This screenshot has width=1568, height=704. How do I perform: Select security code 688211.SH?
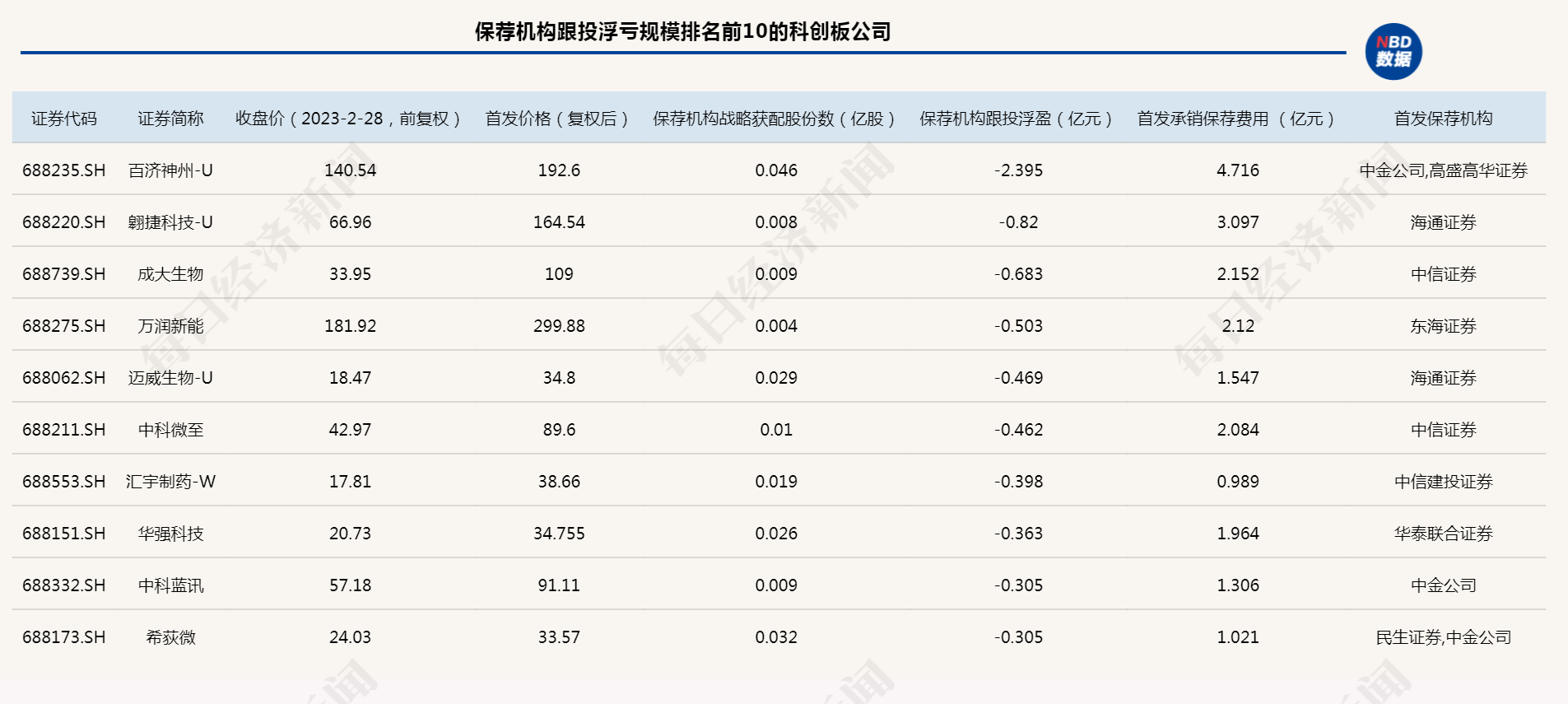64,430
